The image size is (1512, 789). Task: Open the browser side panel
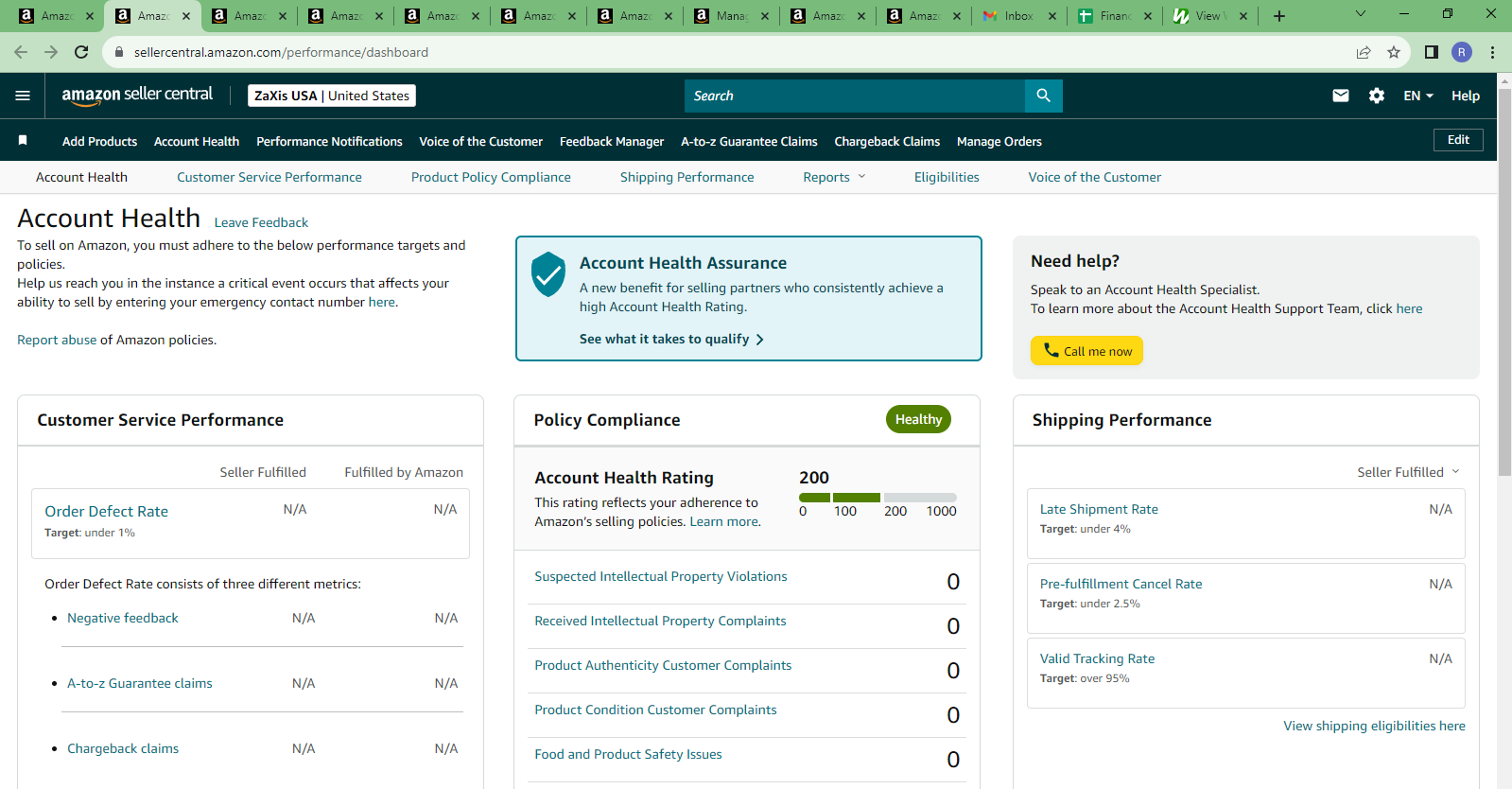tap(1432, 52)
